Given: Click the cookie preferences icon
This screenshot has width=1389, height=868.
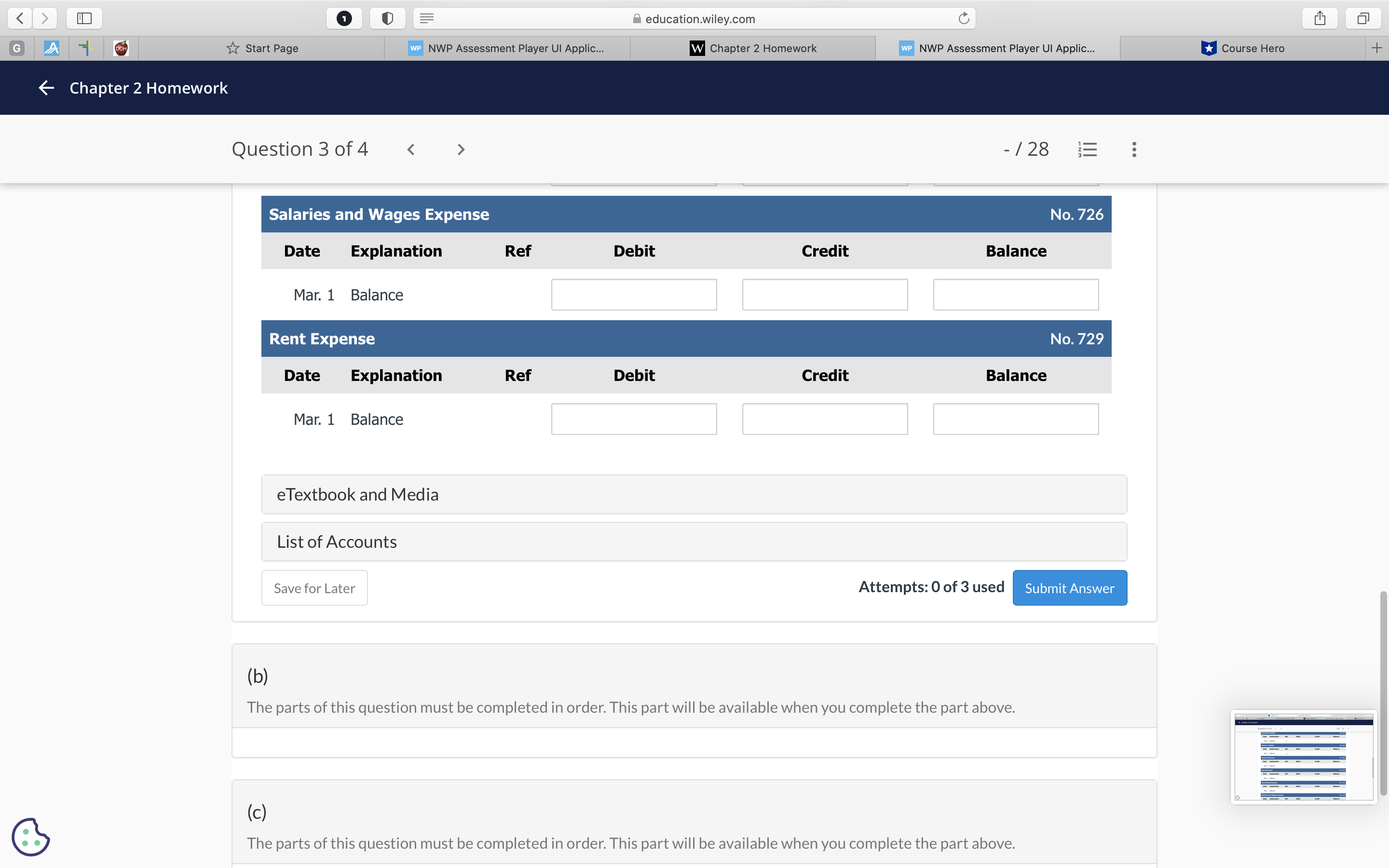Looking at the screenshot, I should click(x=30, y=837).
